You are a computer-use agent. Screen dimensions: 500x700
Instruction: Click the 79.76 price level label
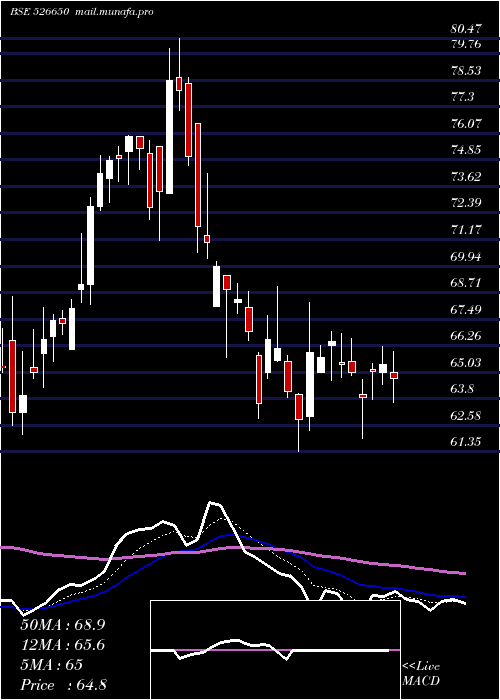pos(466,44)
